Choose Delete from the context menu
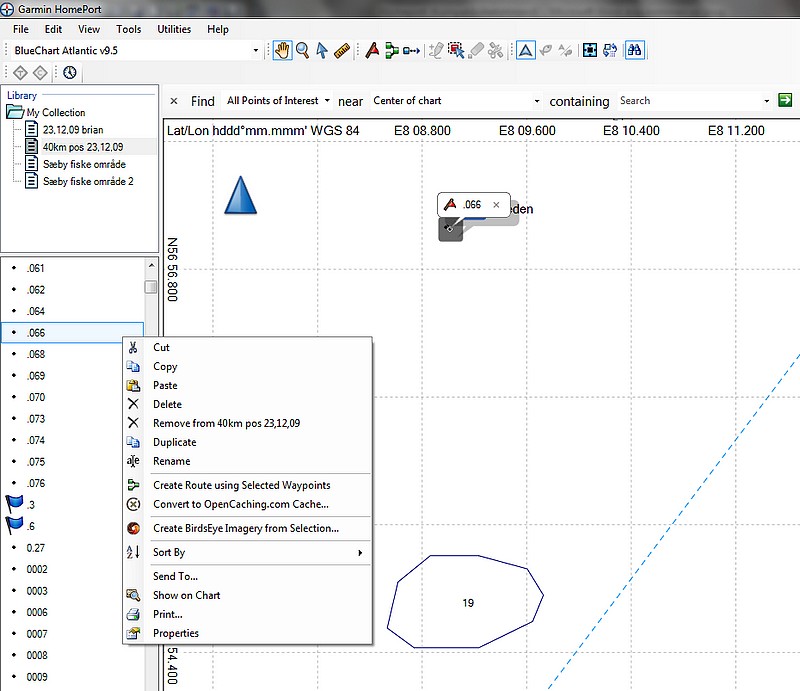The height and width of the screenshot is (691, 800). tap(247, 404)
